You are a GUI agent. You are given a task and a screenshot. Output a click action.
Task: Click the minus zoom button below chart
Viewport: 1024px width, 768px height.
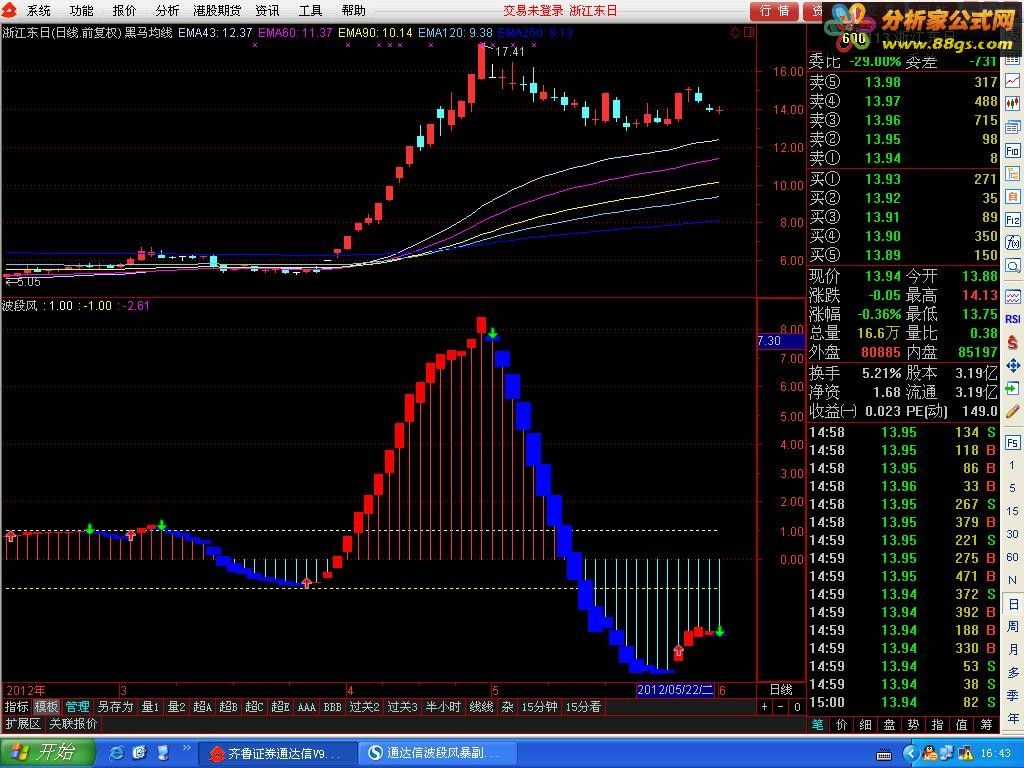pyautogui.click(x=781, y=707)
